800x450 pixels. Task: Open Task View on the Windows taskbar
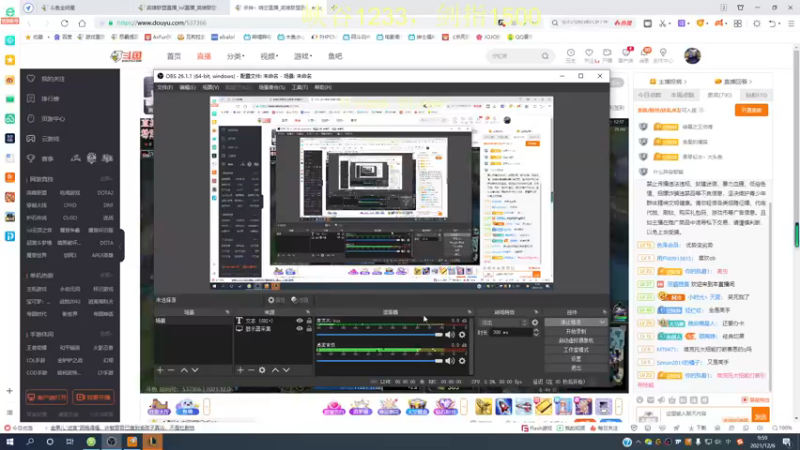70,442
